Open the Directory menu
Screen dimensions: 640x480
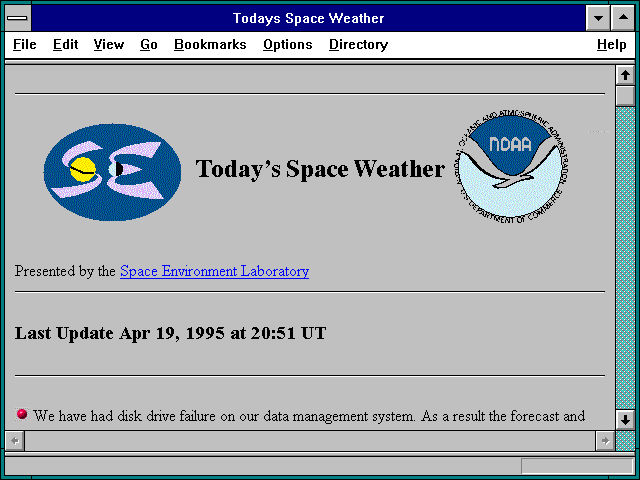[358, 44]
